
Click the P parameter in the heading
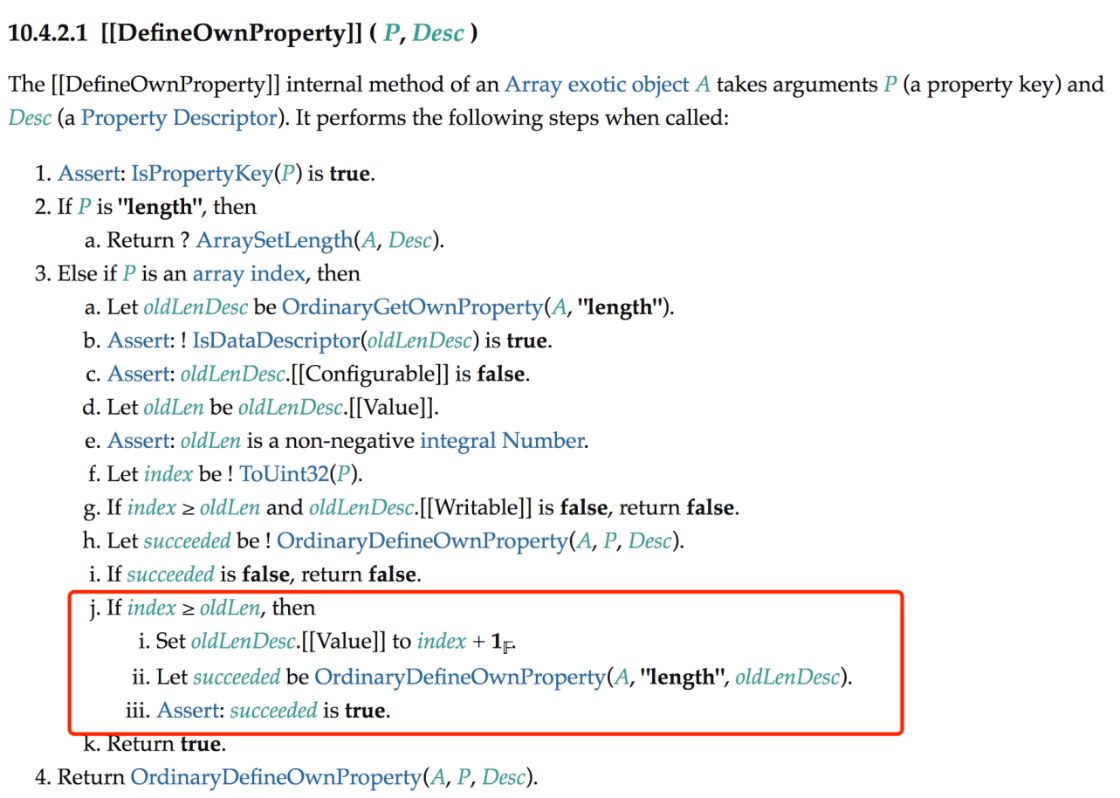(391, 33)
